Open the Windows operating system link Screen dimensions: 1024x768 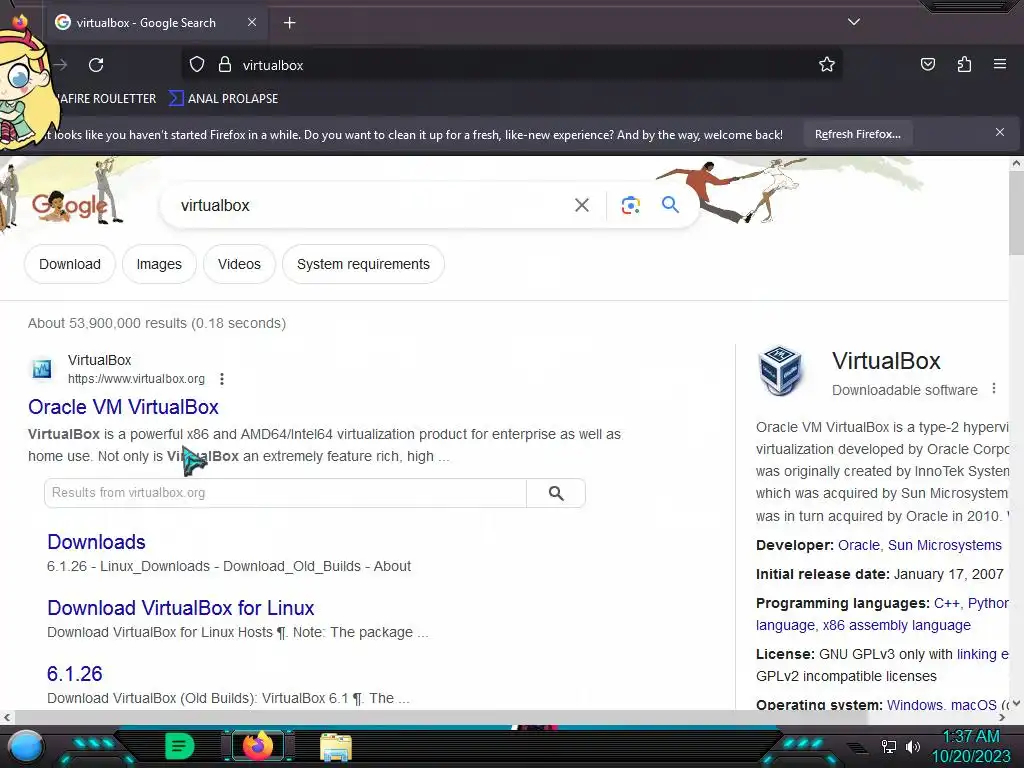point(914,705)
